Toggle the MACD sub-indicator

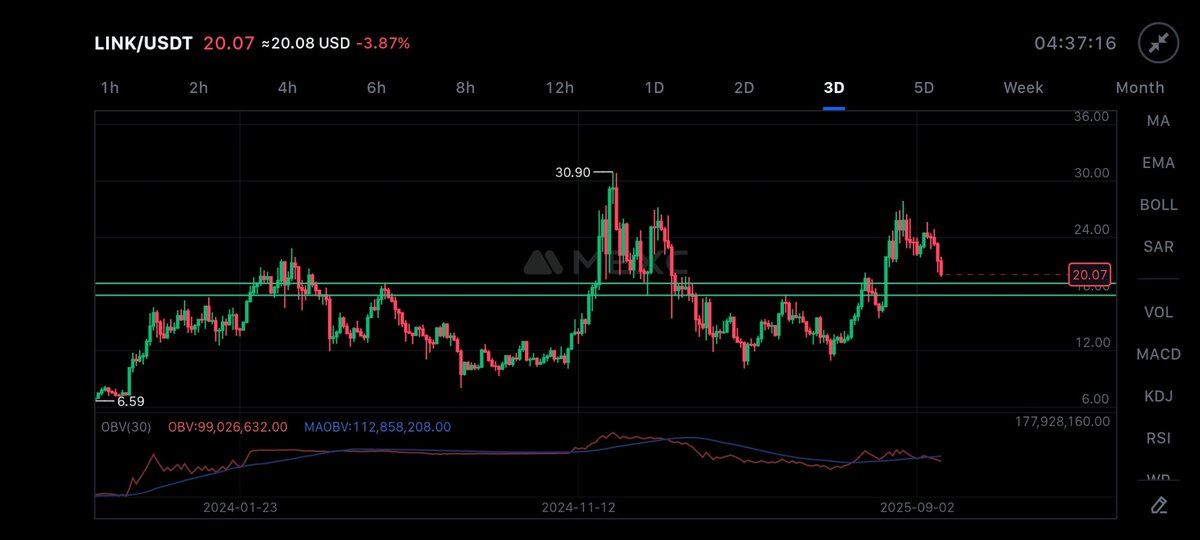(x=1159, y=354)
